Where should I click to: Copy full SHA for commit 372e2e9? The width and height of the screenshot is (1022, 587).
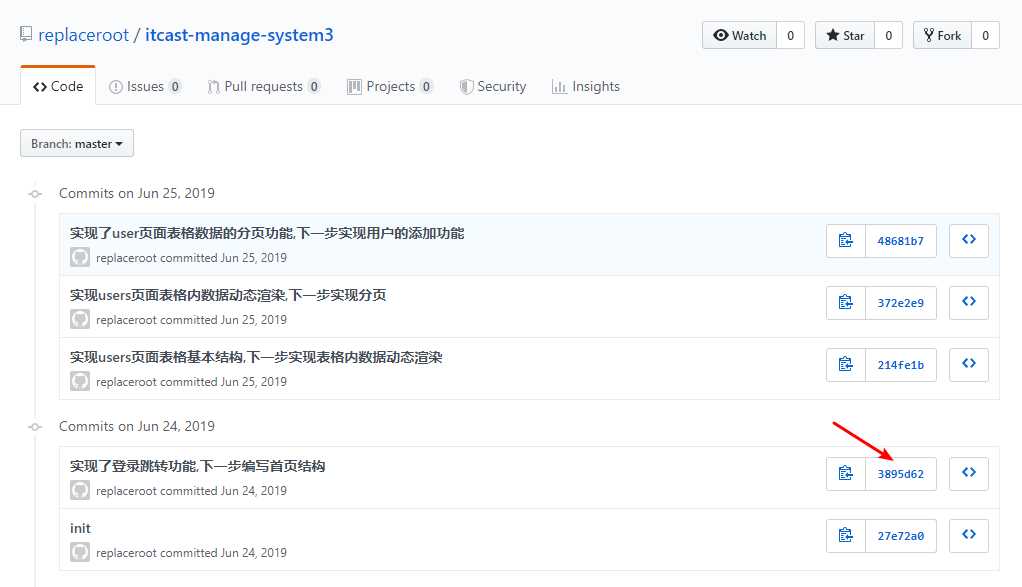[845, 302]
